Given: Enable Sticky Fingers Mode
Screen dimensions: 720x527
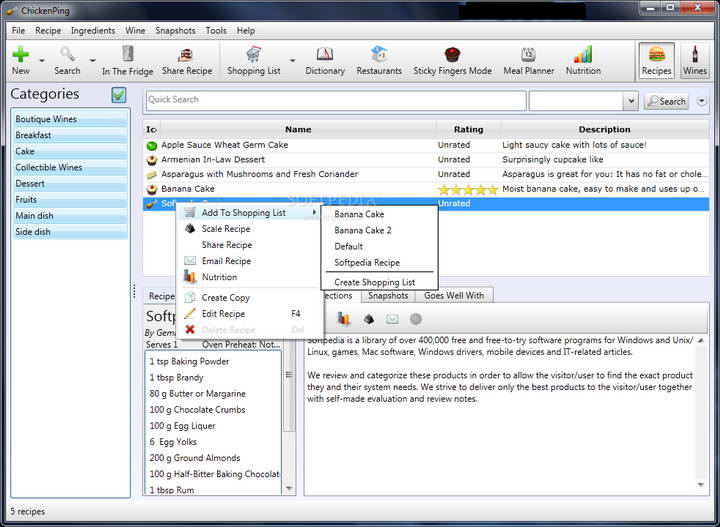Looking at the screenshot, I should click(452, 60).
